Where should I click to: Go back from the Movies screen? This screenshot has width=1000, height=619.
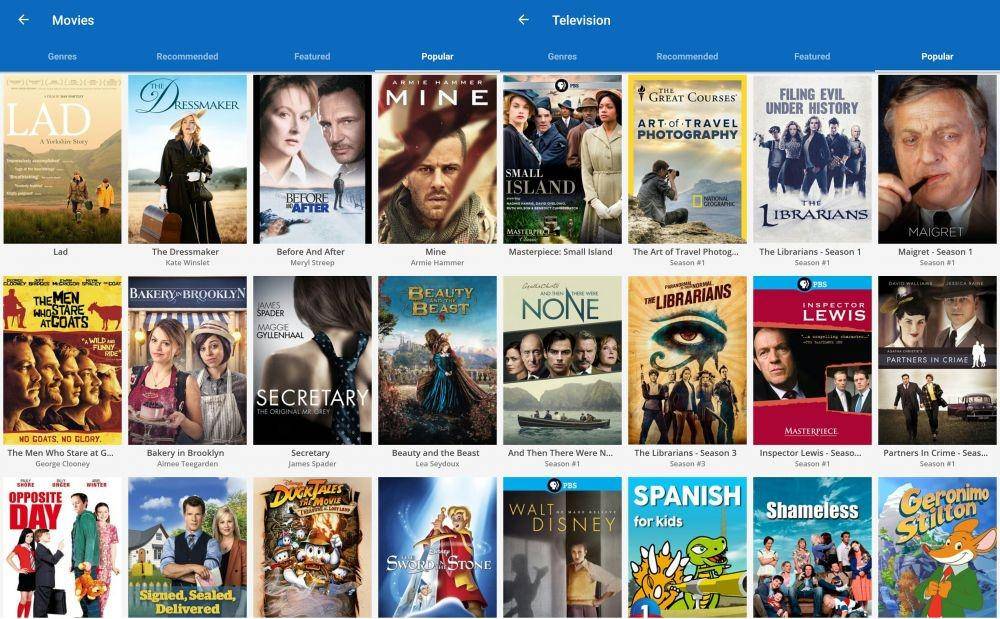(24, 20)
